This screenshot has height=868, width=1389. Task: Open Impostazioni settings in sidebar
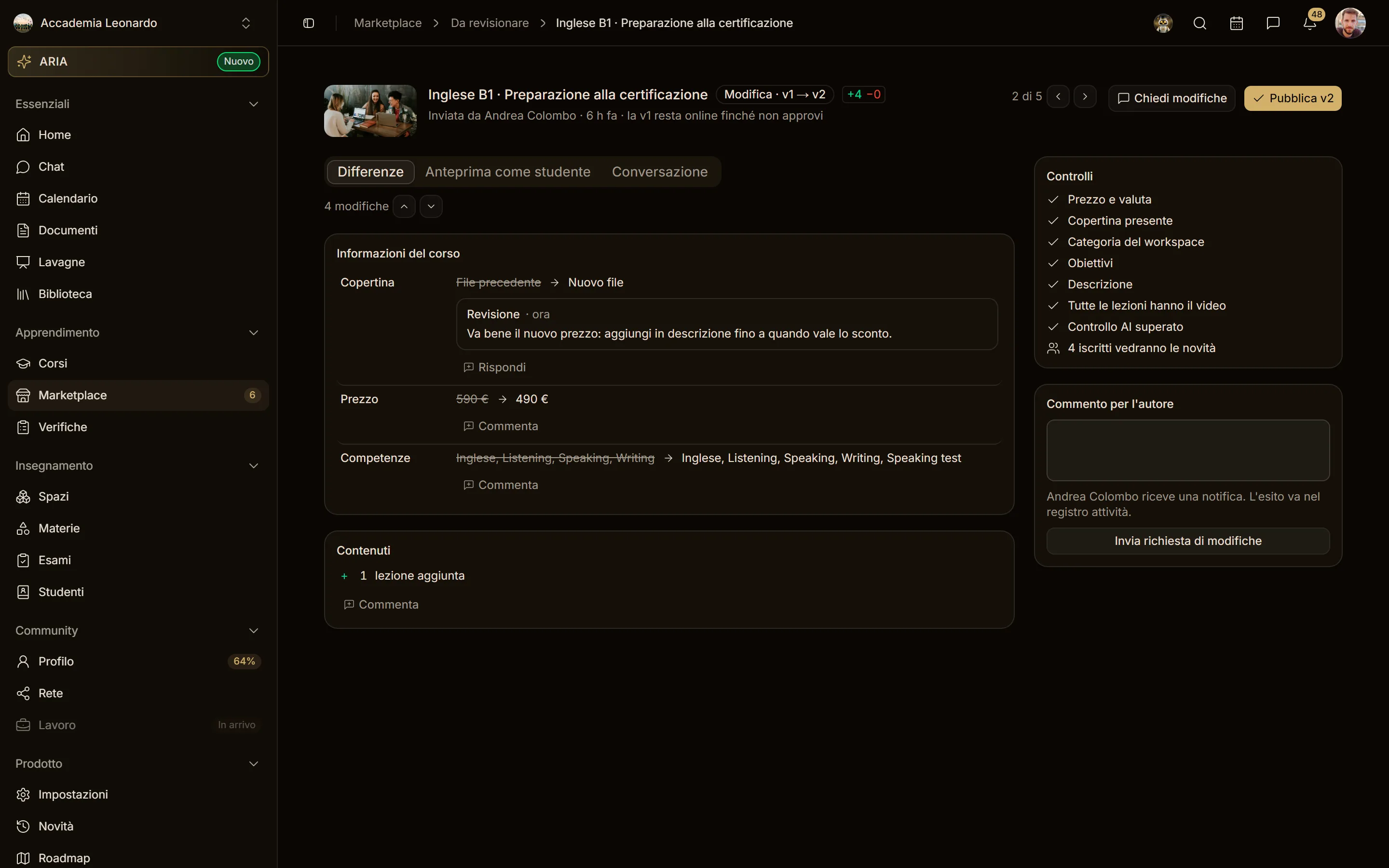(x=138, y=795)
